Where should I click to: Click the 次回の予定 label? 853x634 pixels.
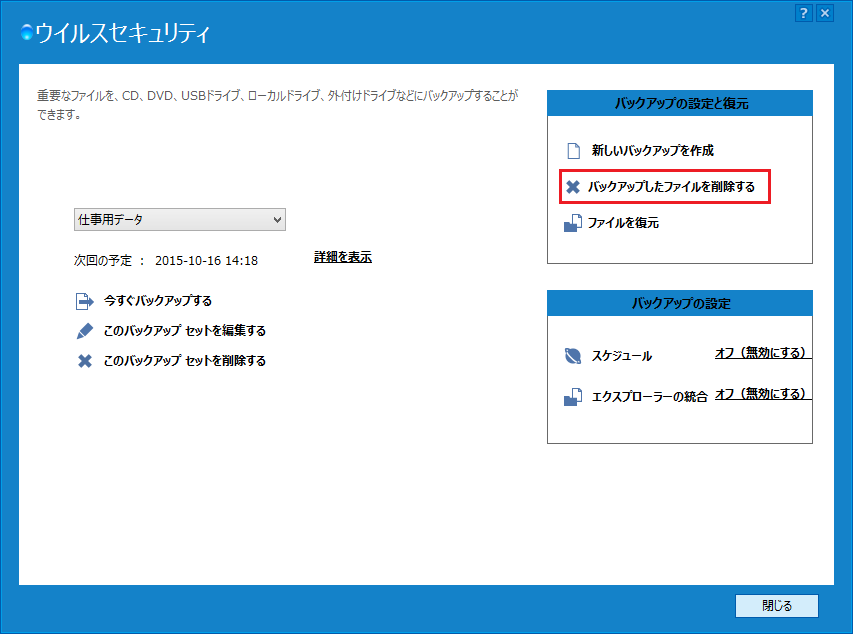click(x=103, y=261)
